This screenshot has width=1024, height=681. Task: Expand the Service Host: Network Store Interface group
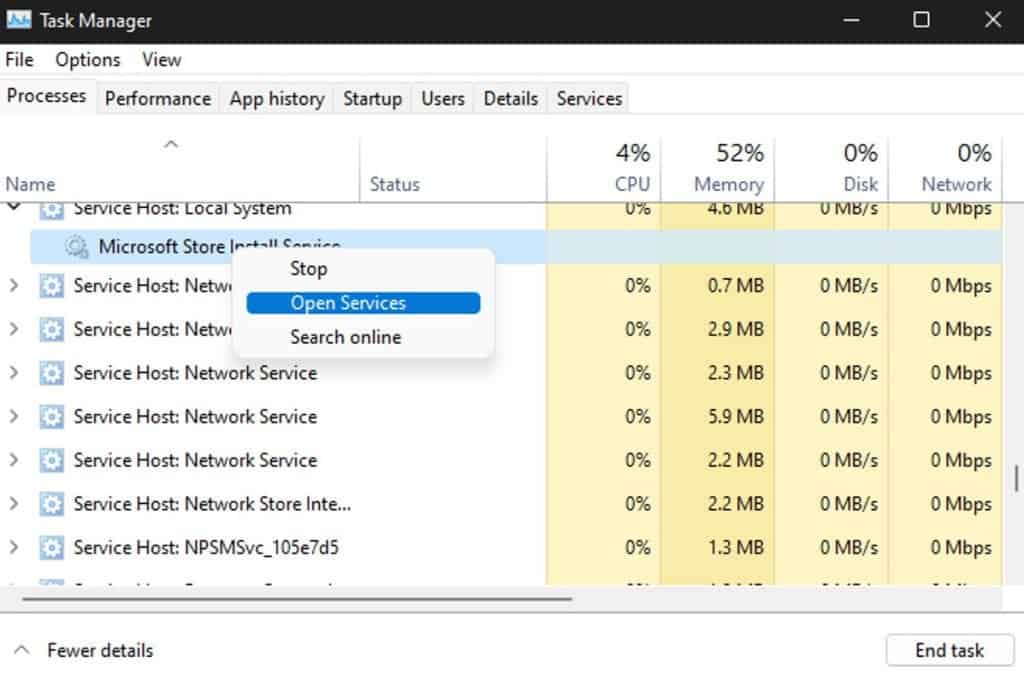click(14, 504)
